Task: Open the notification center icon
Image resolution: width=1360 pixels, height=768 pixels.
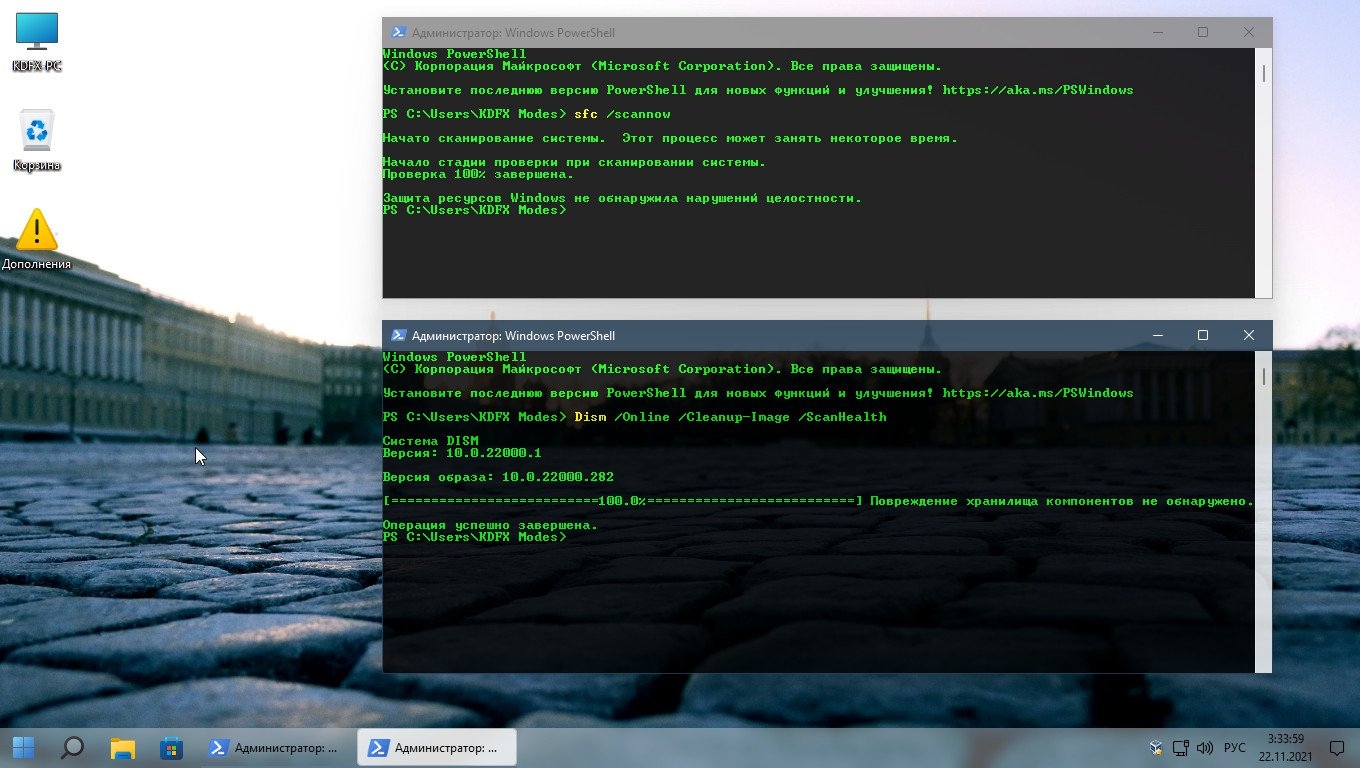Action: (x=1336, y=748)
